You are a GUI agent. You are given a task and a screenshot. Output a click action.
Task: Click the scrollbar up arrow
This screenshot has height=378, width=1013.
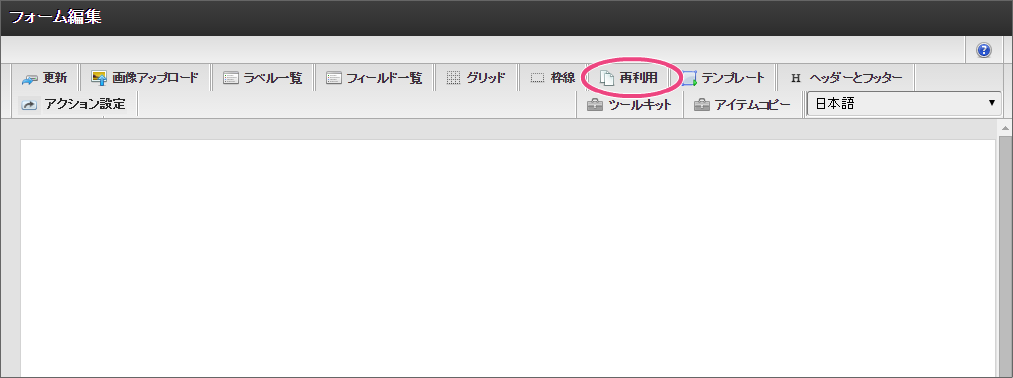[1006, 128]
